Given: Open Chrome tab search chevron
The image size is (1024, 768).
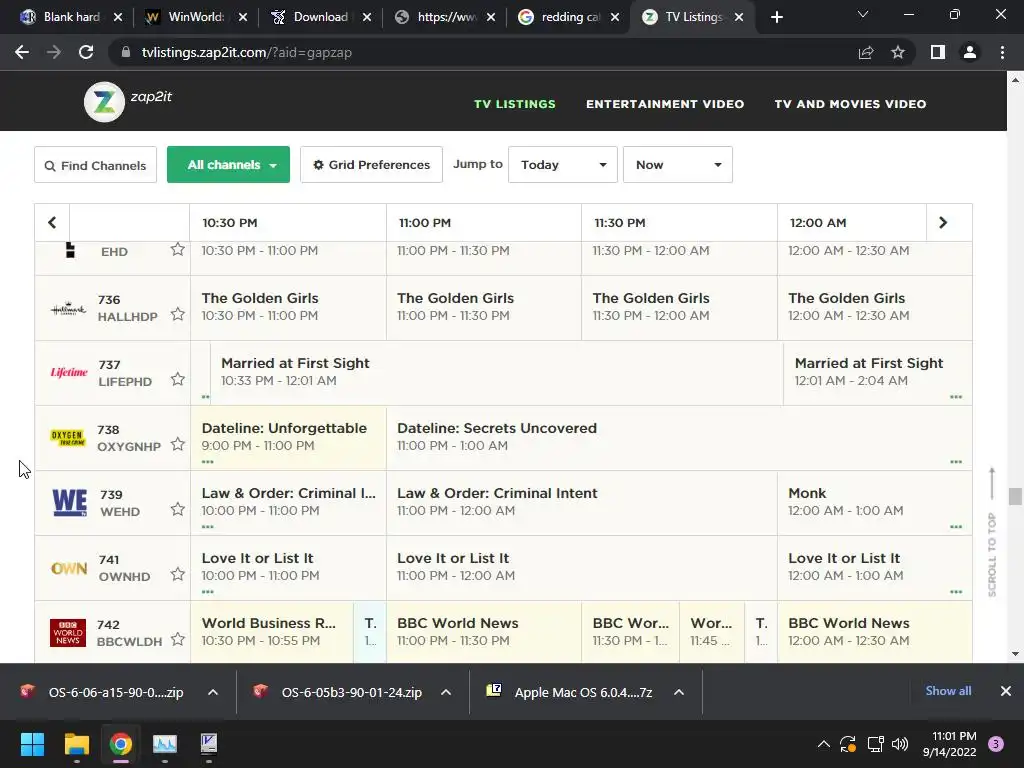Looking at the screenshot, I should 863,14.
